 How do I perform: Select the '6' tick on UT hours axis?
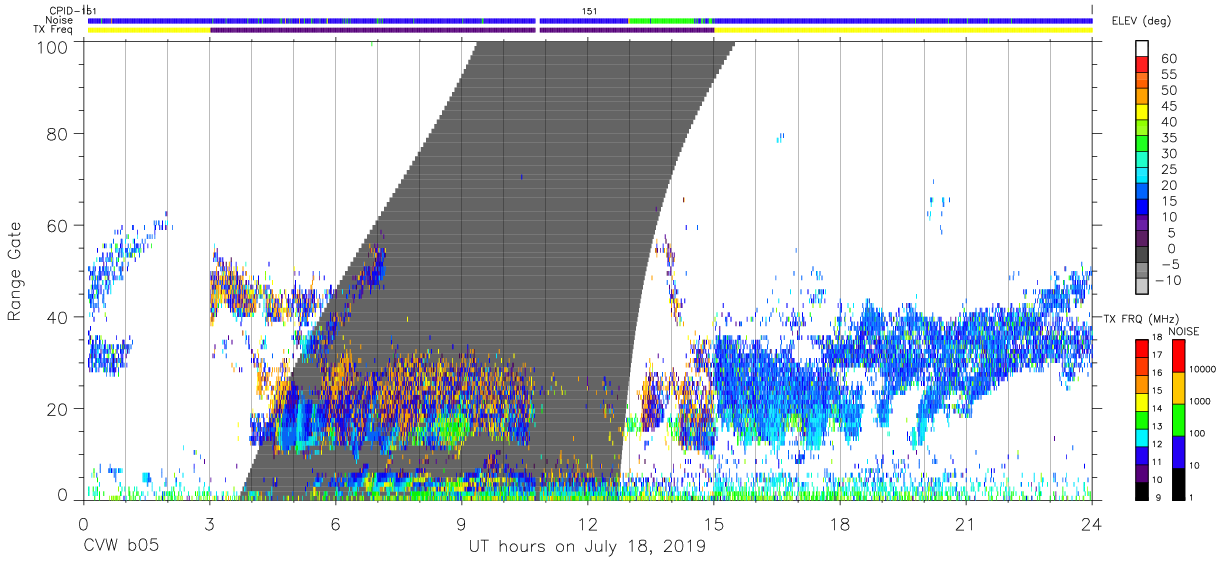(x=335, y=526)
